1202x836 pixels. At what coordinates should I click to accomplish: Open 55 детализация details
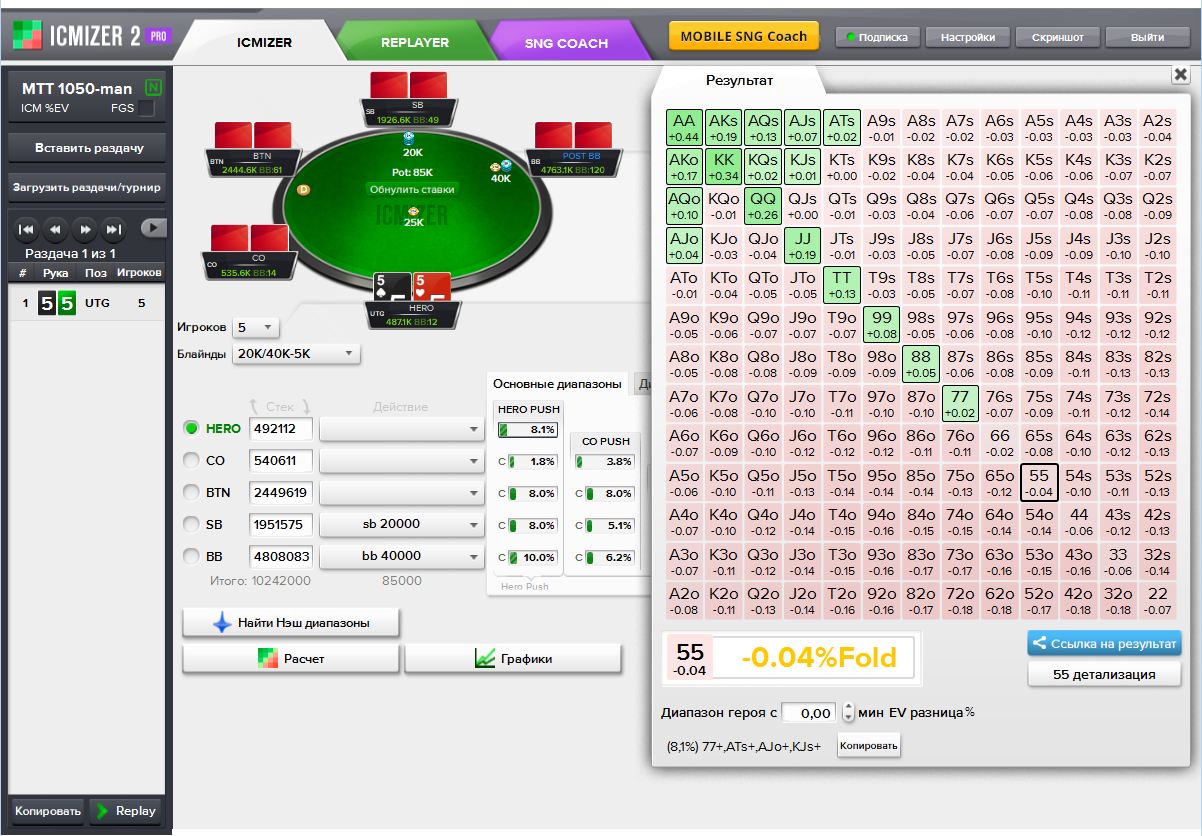point(1104,674)
